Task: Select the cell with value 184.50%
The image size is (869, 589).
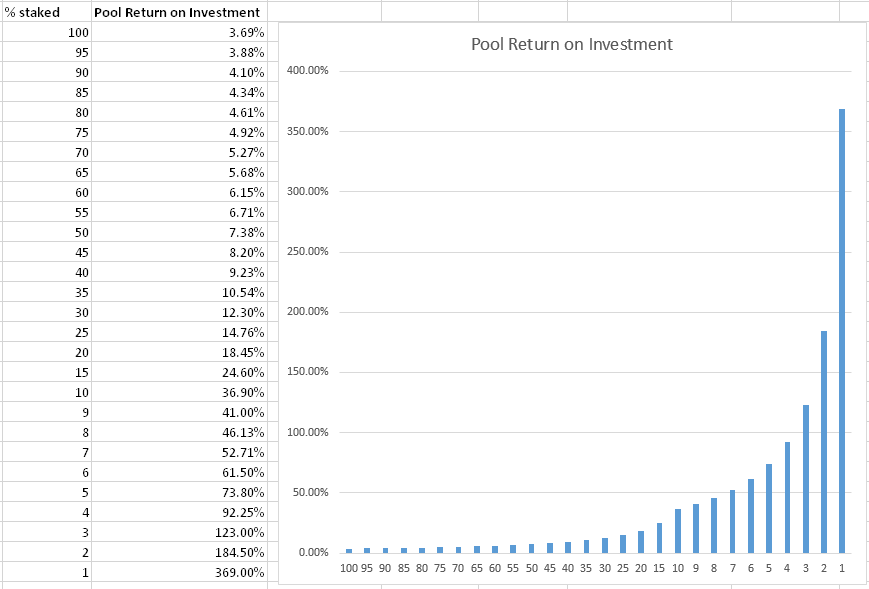Action: point(180,552)
